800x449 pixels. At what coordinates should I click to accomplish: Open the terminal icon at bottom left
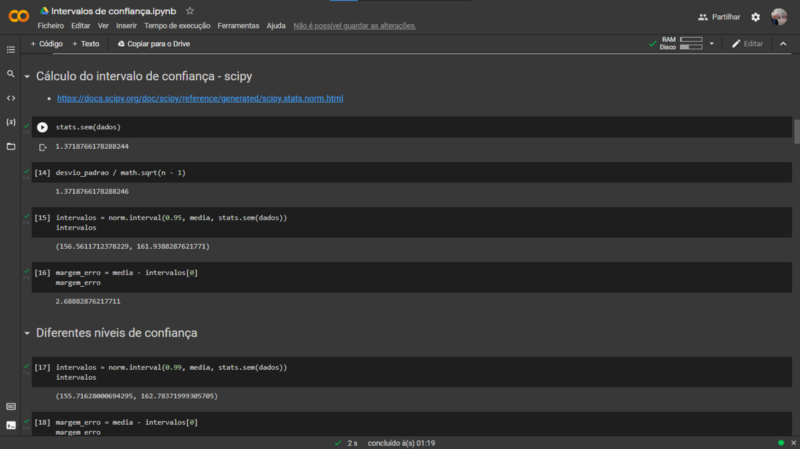[x=11, y=426]
